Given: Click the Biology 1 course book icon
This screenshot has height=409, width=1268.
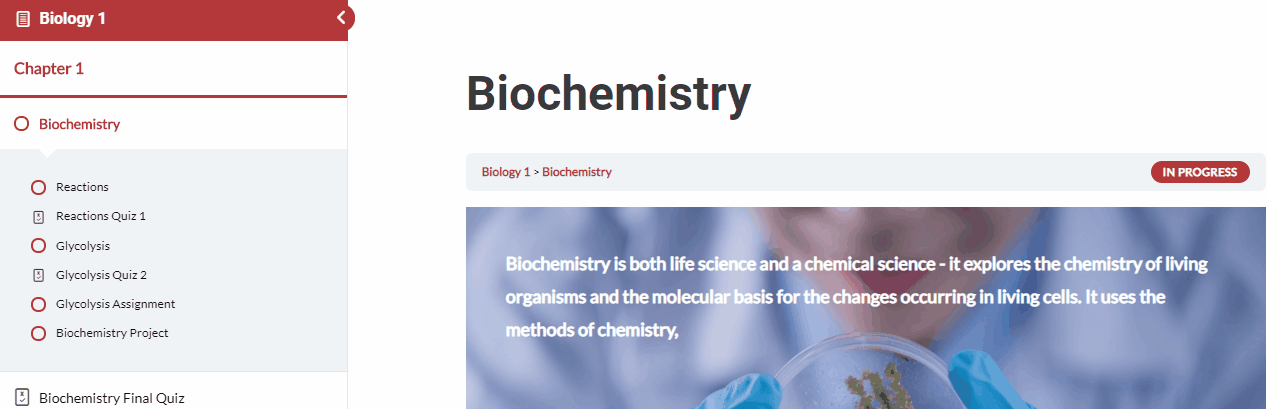Looking at the screenshot, I should point(23,19).
